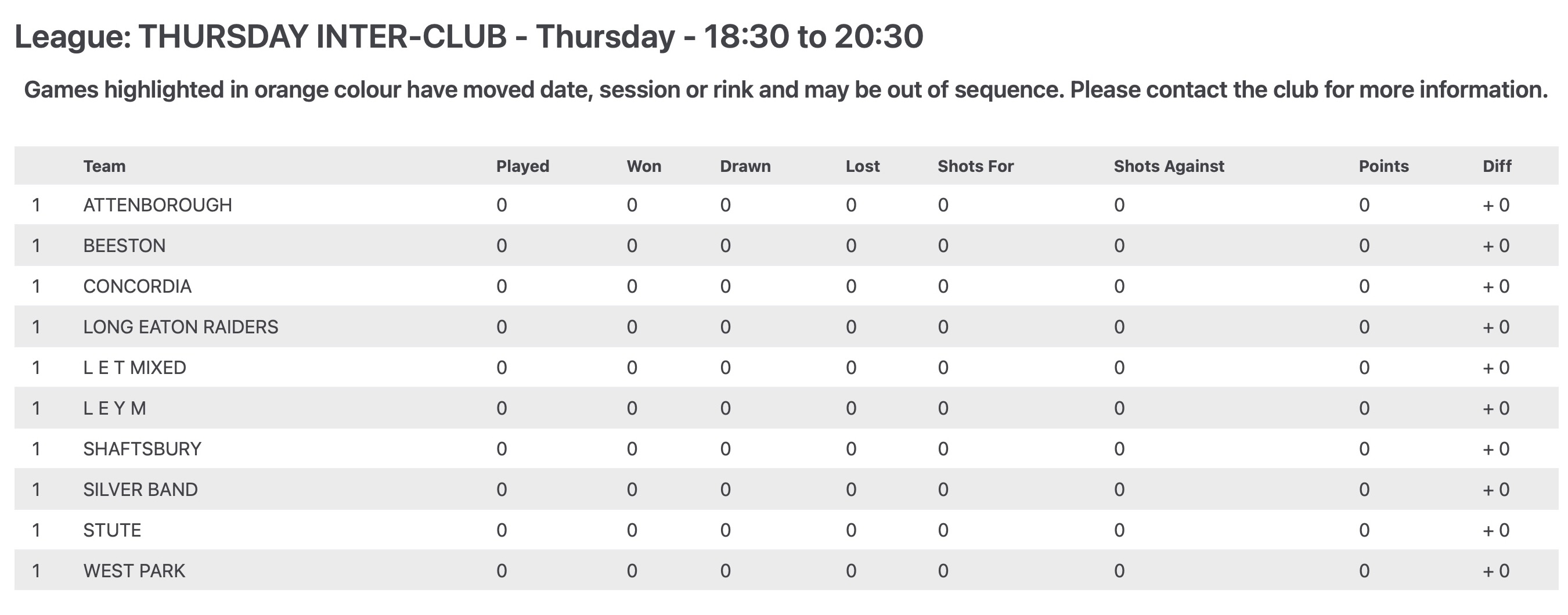Screen dimensions: 1568x615
Task: Click the Won column header
Action: pos(643,166)
